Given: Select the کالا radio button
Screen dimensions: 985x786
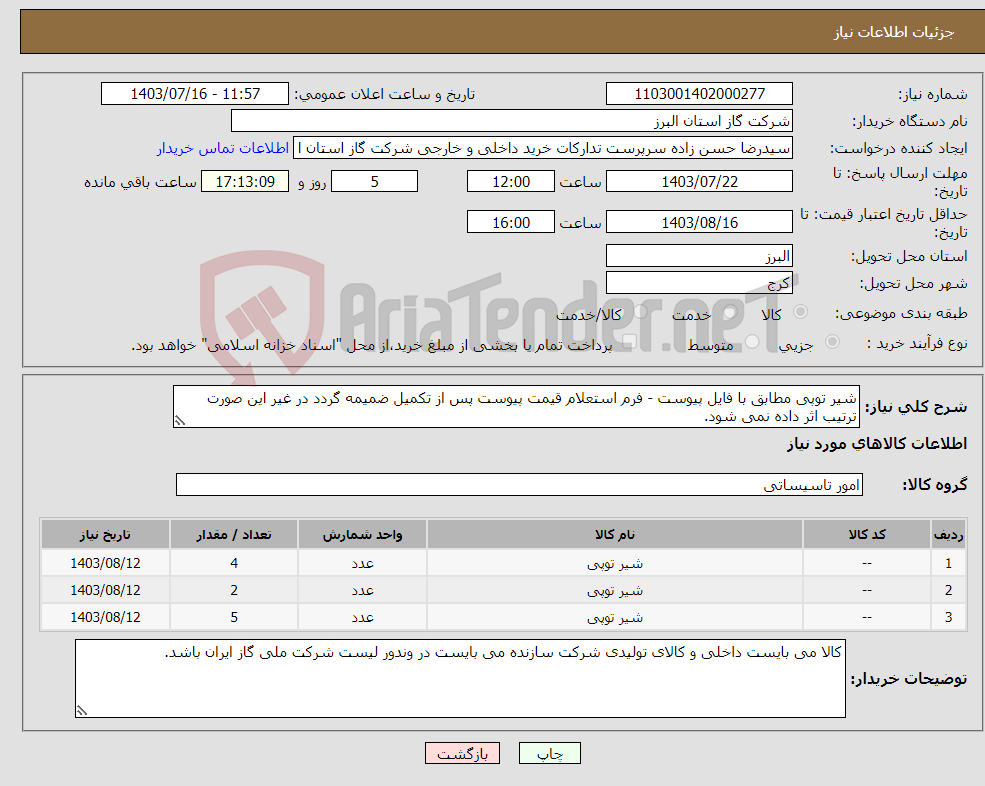Looking at the screenshot, I should point(800,312).
